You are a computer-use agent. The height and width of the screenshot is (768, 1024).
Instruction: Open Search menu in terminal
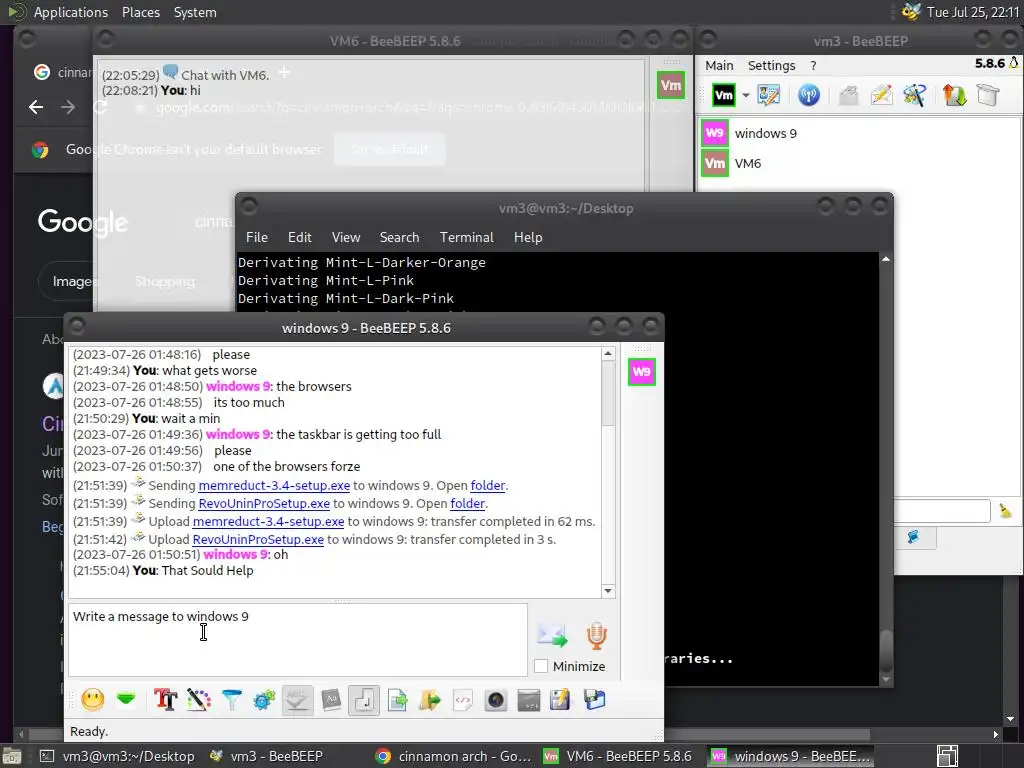399,237
